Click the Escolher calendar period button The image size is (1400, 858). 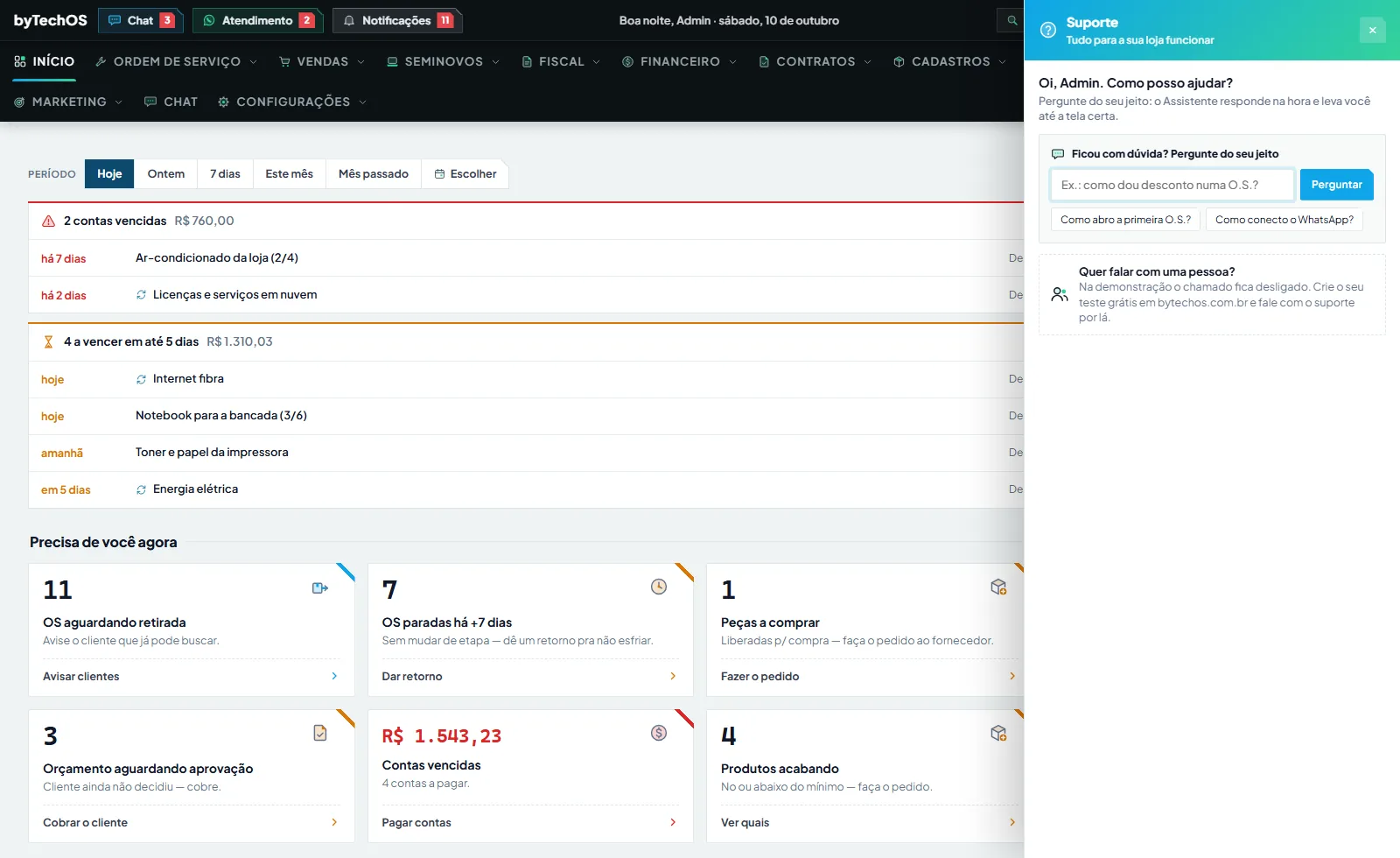(465, 173)
